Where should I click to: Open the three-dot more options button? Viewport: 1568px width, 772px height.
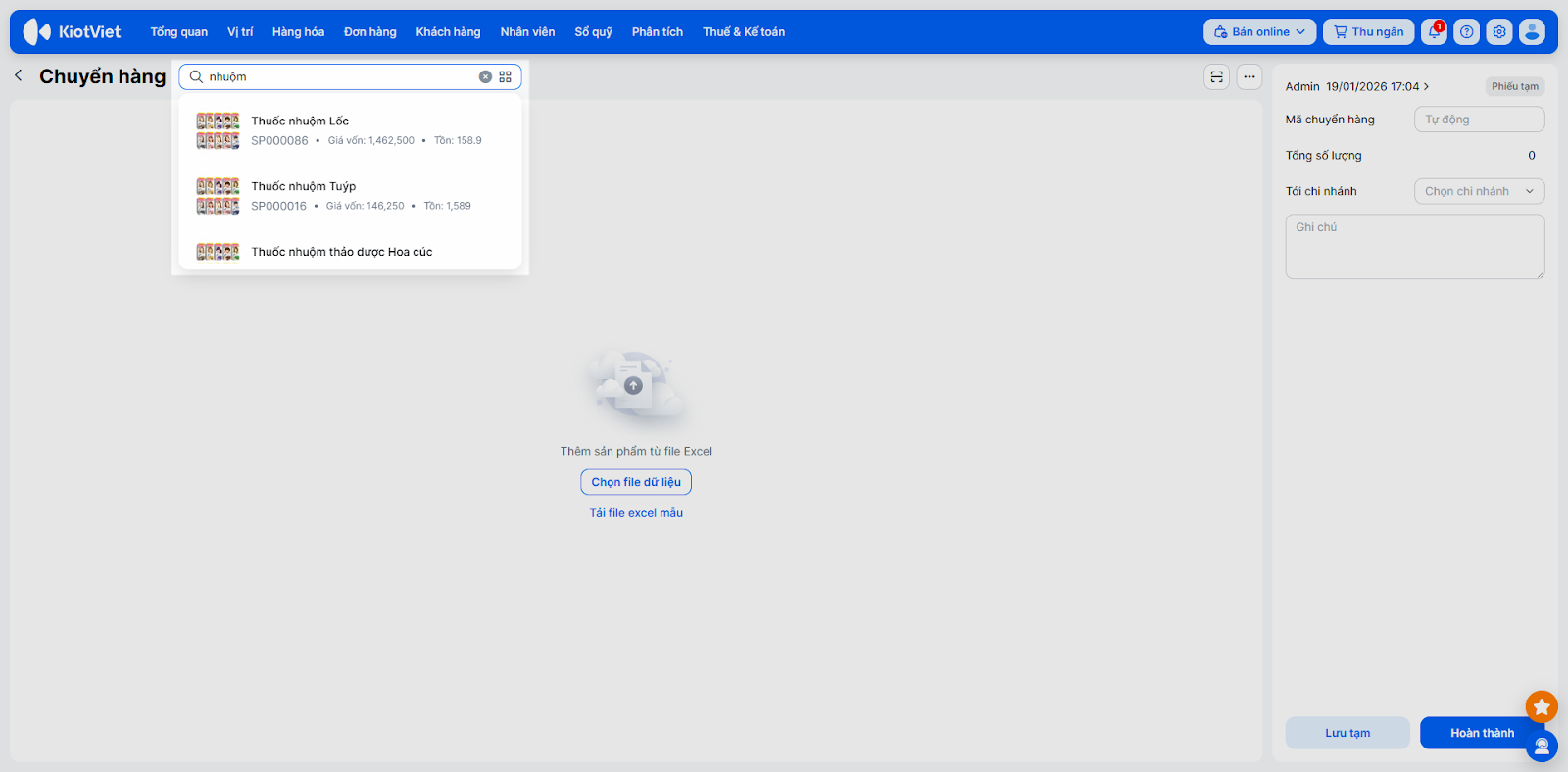tap(1249, 76)
